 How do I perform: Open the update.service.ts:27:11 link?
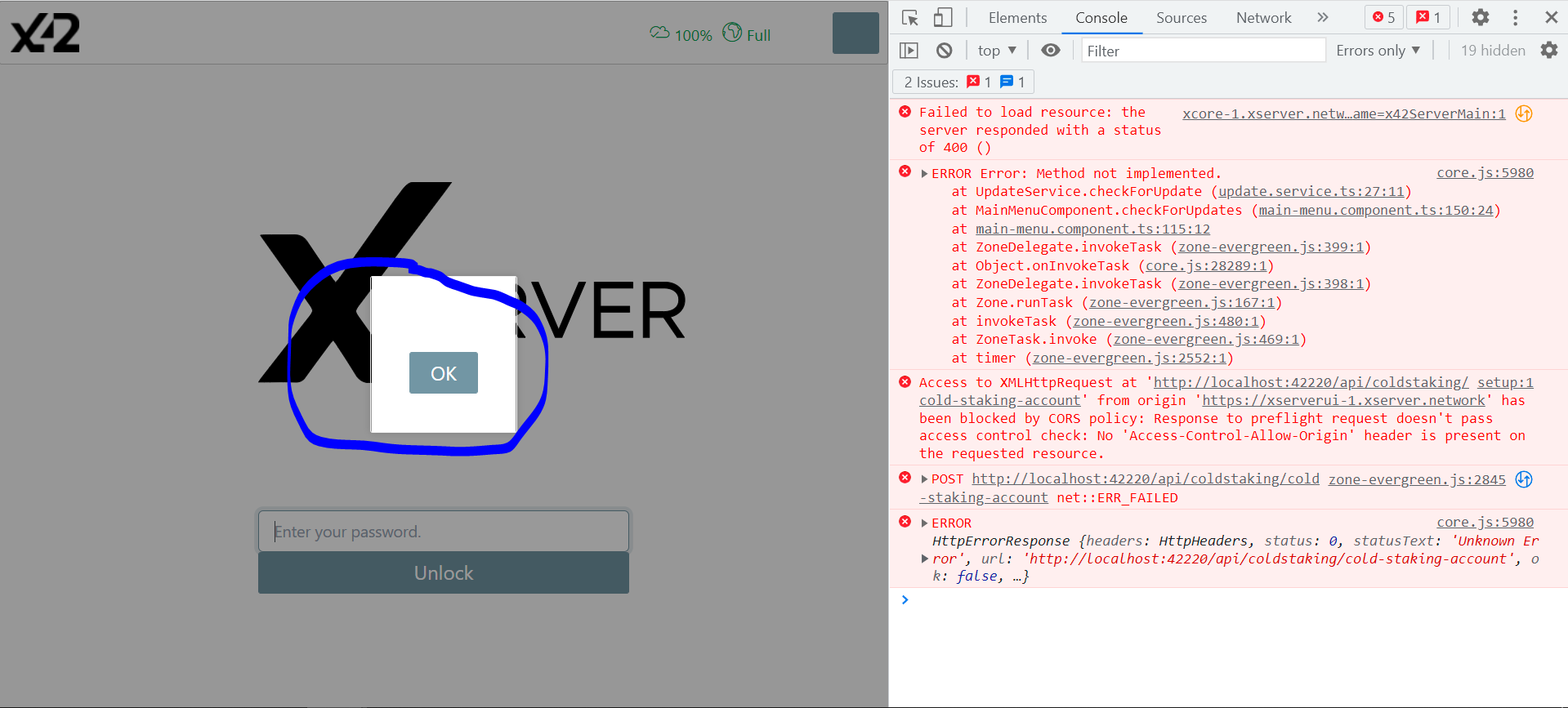pyautogui.click(x=1311, y=192)
